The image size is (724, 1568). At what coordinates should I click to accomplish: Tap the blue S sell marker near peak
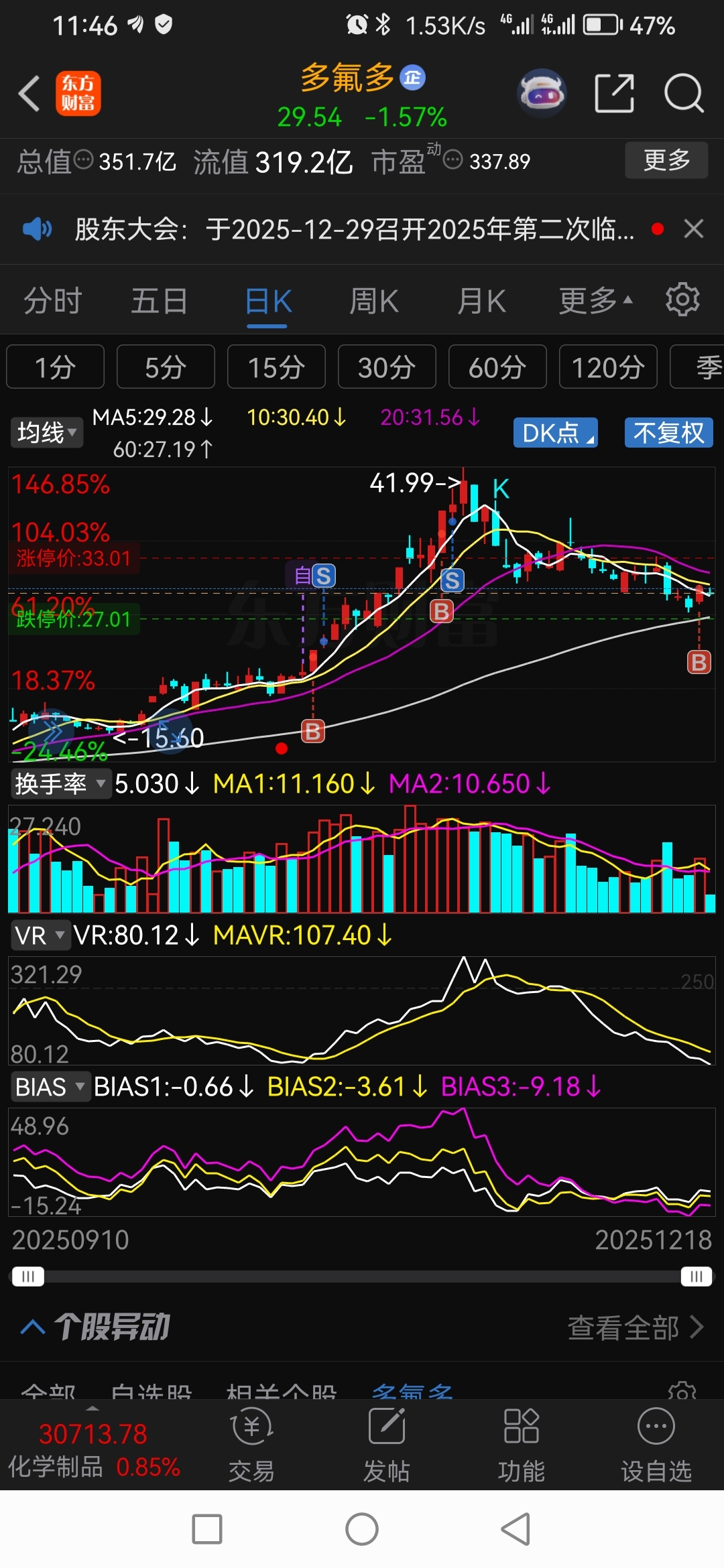point(452,580)
